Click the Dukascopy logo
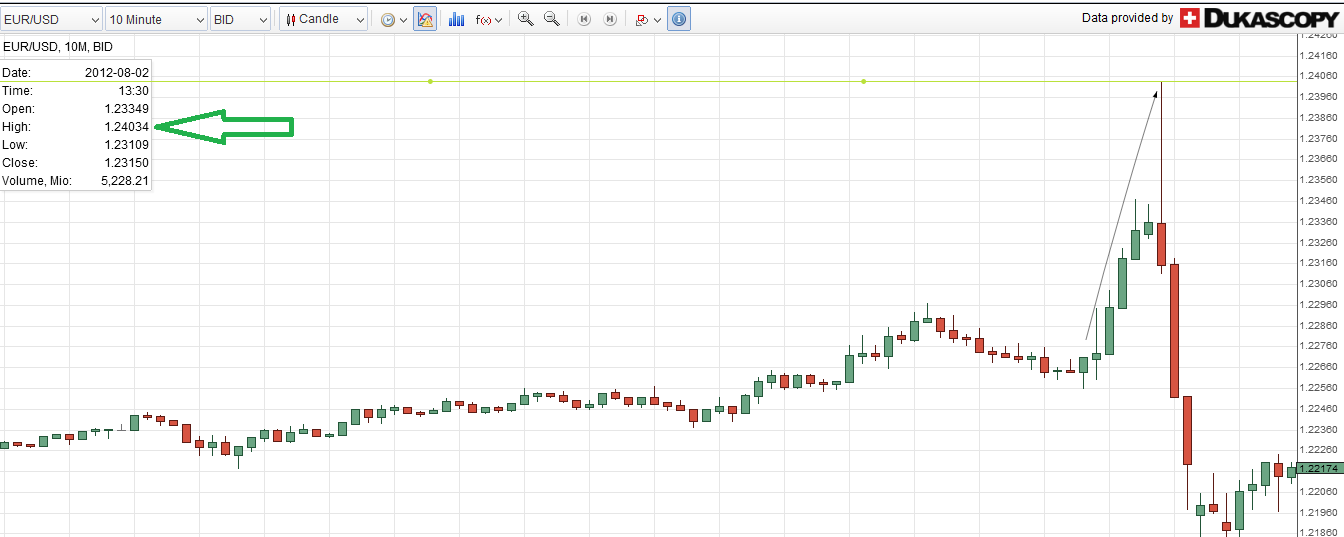Image resolution: width=1344 pixels, height=537 pixels. point(1260,18)
